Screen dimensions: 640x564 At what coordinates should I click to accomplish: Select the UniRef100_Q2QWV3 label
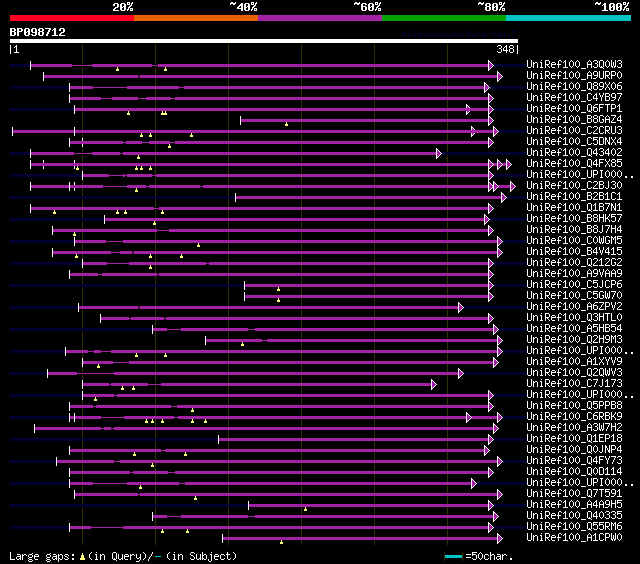point(574,373)
